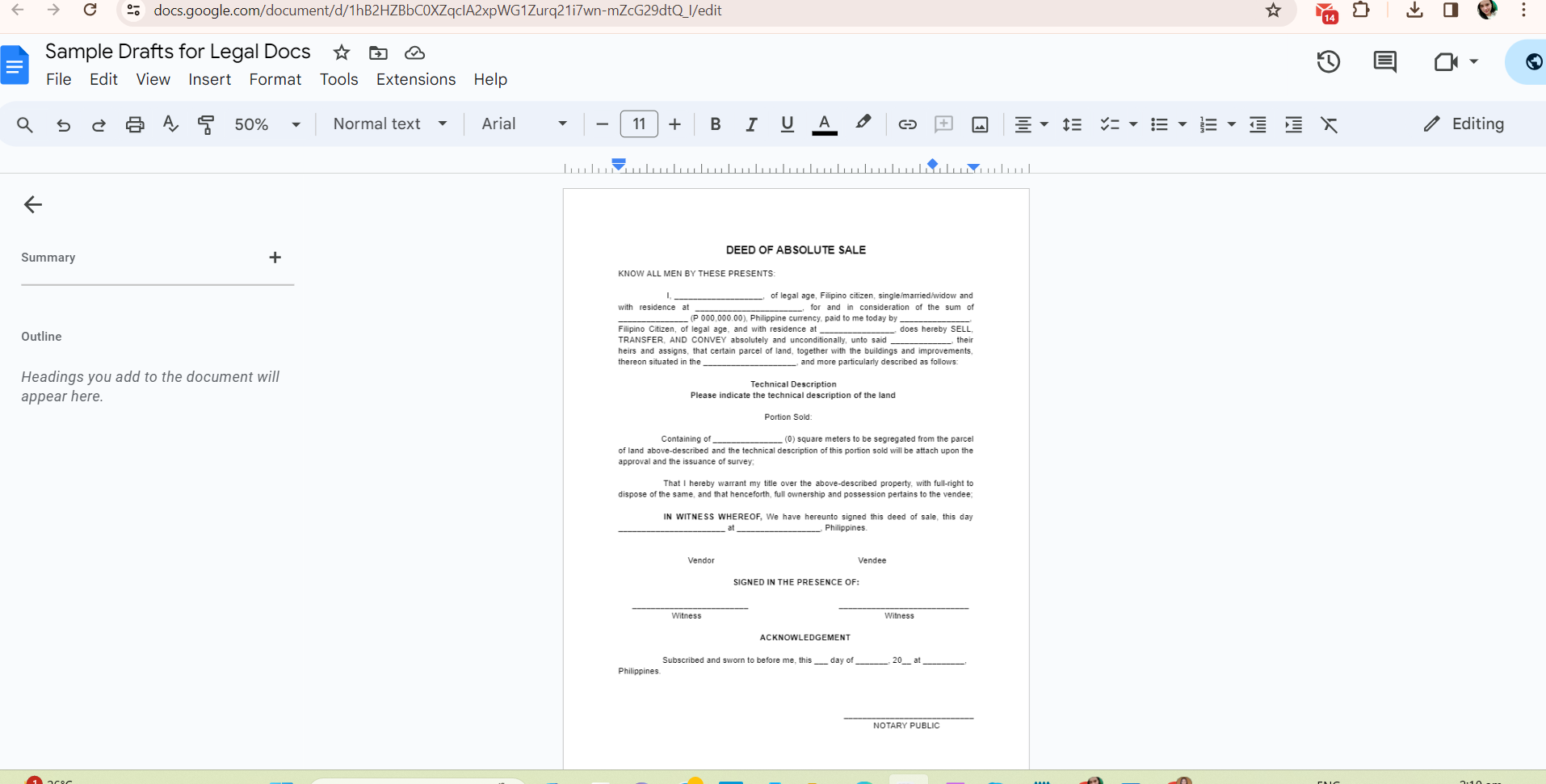The image size is (1546, 784).
Task: Undo the last action
Action: coord(63,124)
